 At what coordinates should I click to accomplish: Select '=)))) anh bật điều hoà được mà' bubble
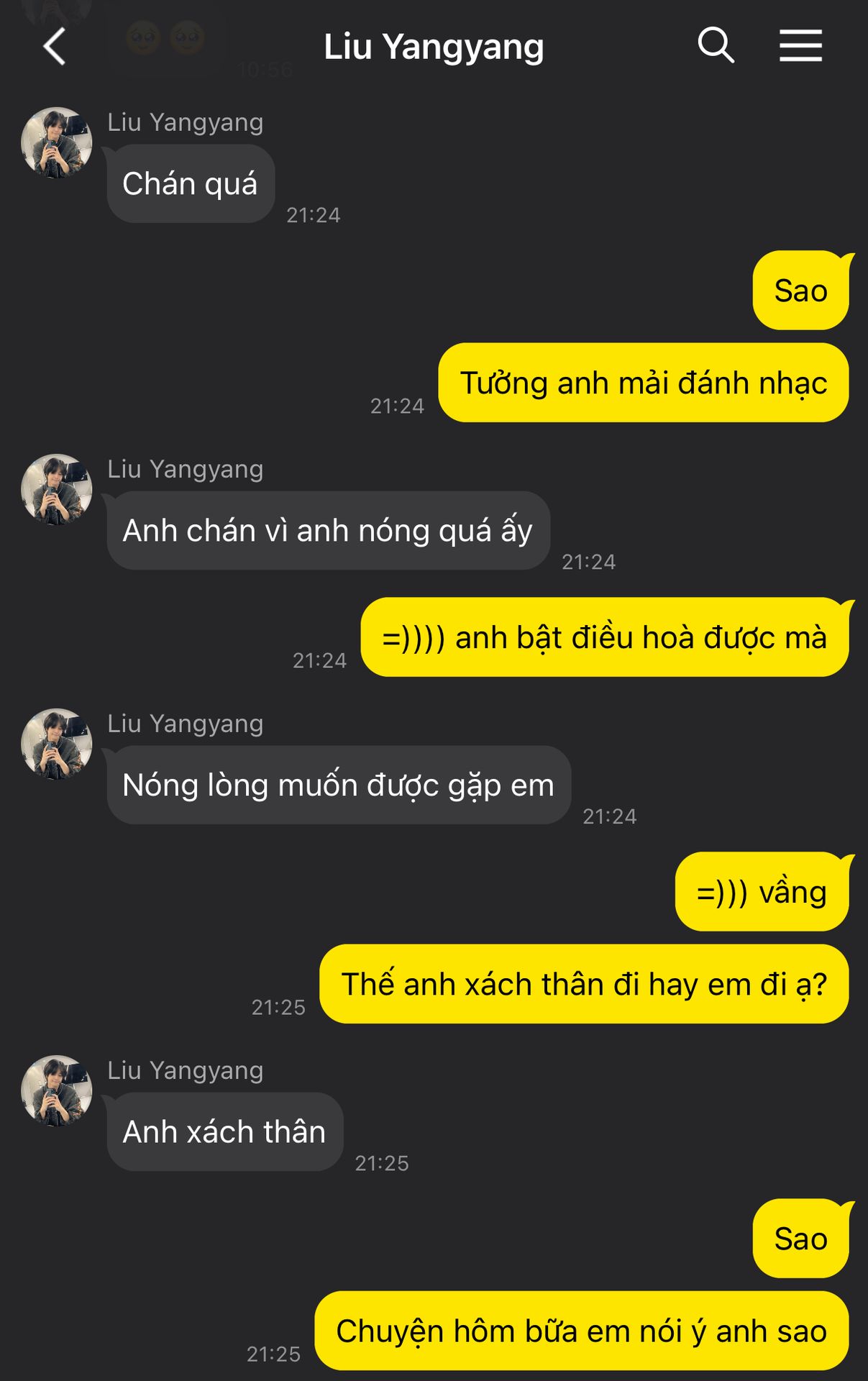[x=605, y=637]
